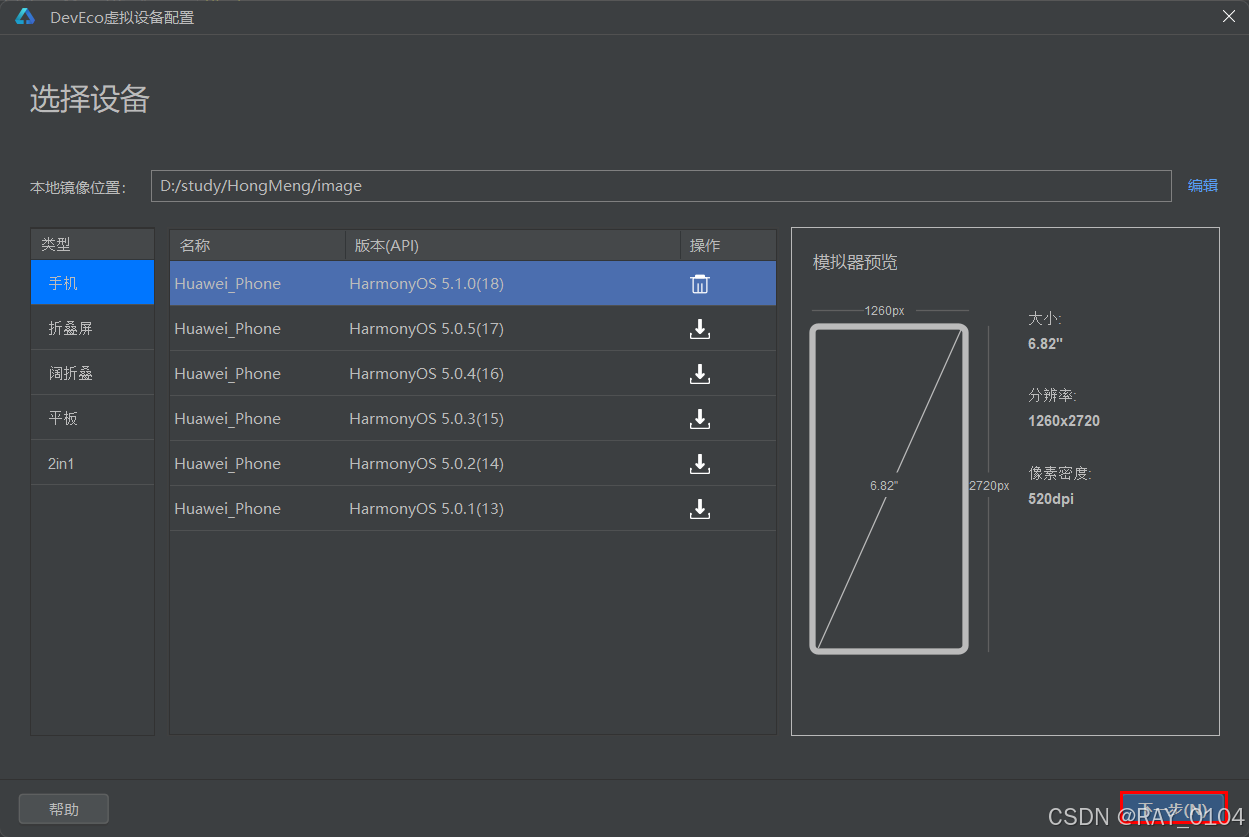Download the HarmonyOS 5.0.2(14) image
This screenshot has width=1249, height=837.
(700, 464)
